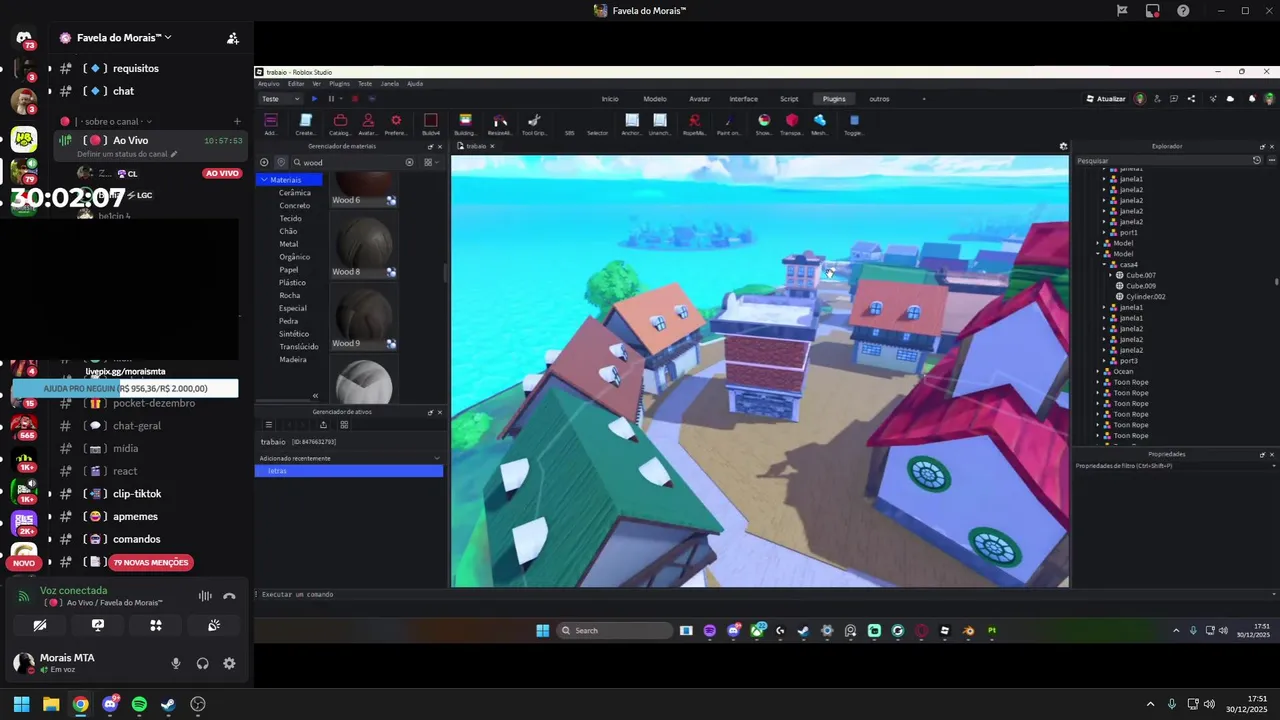The width and height of the screenshot is (1280, 720).
Task: Select the Paint on plugin
Action: (728, 123)
